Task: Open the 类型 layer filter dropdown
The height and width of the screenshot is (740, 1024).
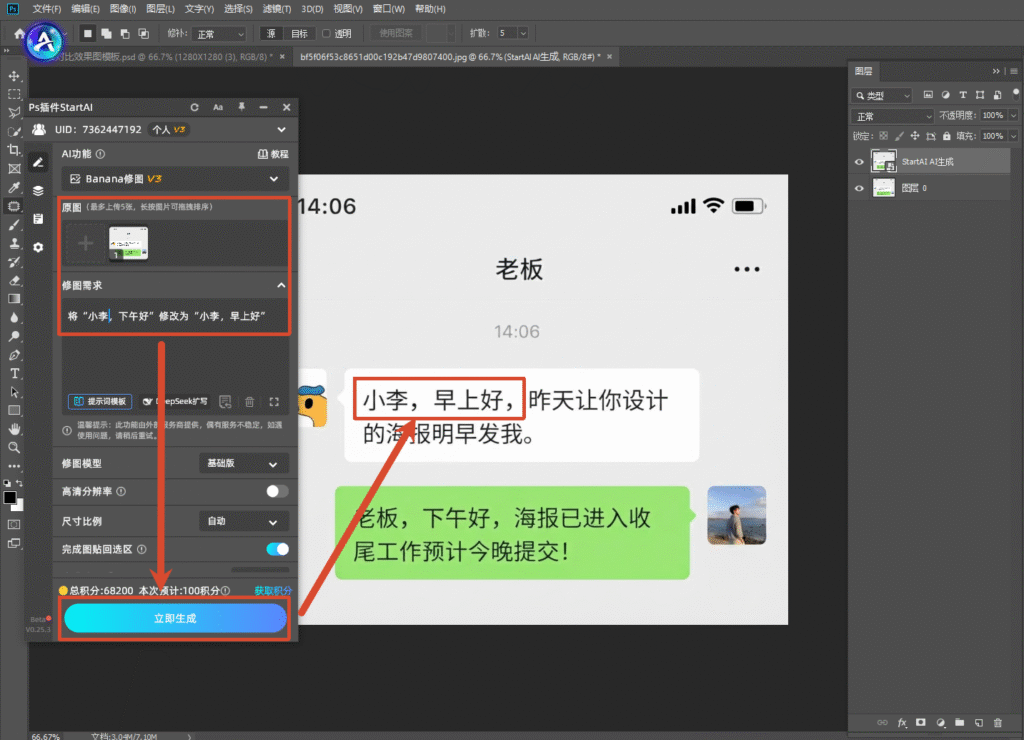Action: (x=882, y=95)
